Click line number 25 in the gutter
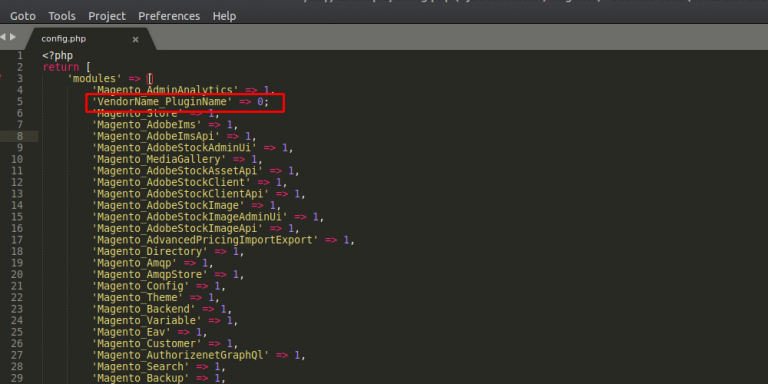Screen dimensions: 768x384 coord(17,332)
